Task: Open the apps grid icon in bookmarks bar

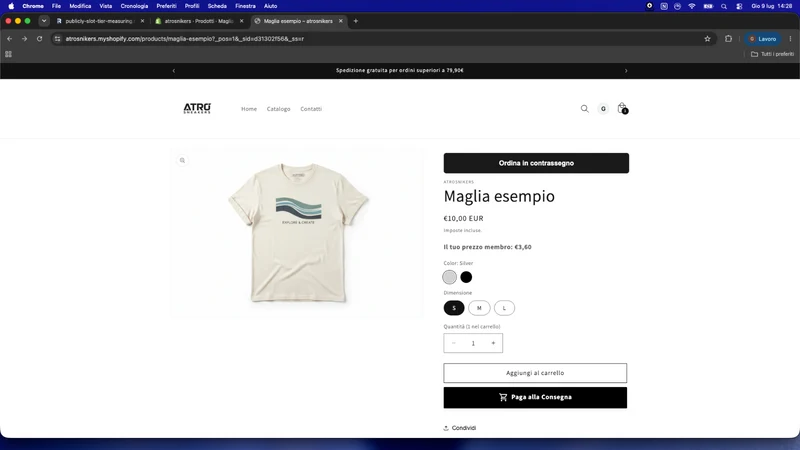Action: tap(8, 54)
